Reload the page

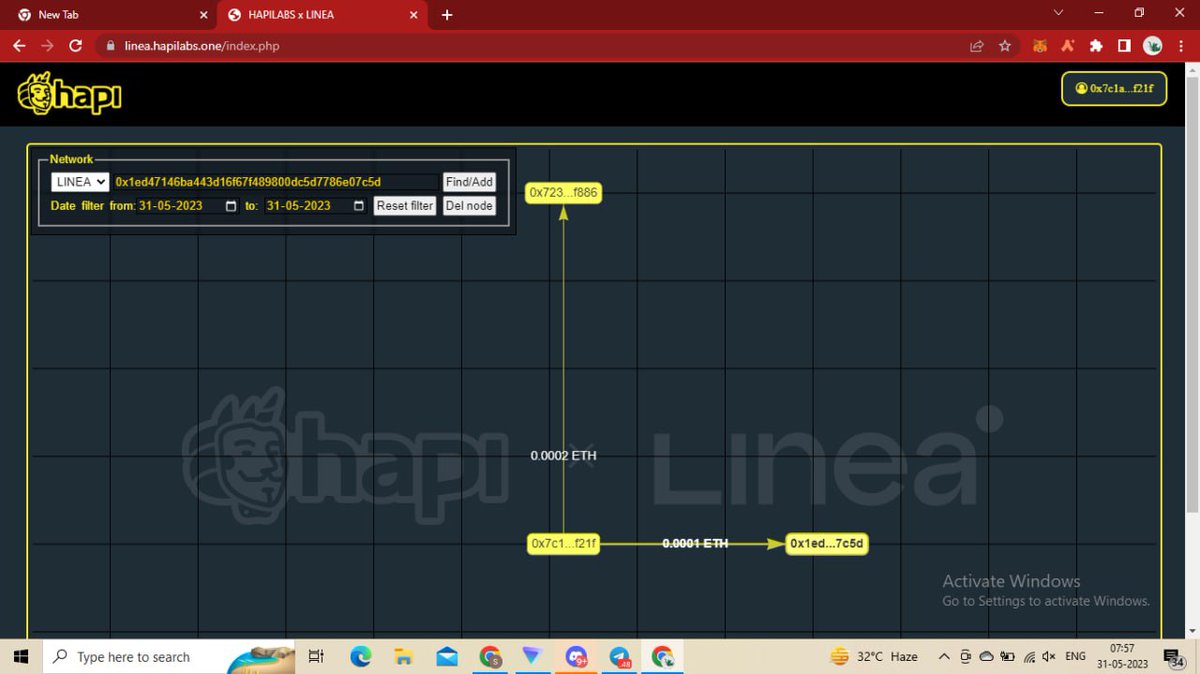coord(75,46)
